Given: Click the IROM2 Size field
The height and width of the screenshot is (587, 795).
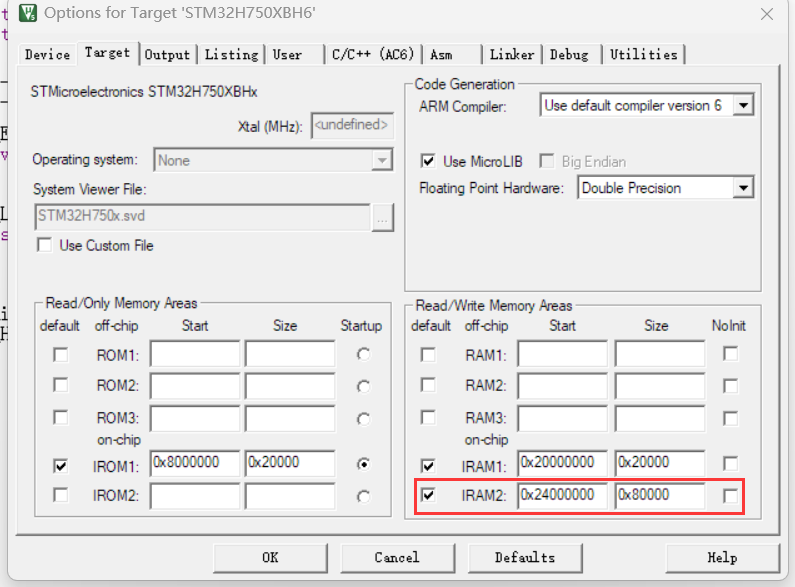Looking at the screenshot, I should tap(290, 495).
